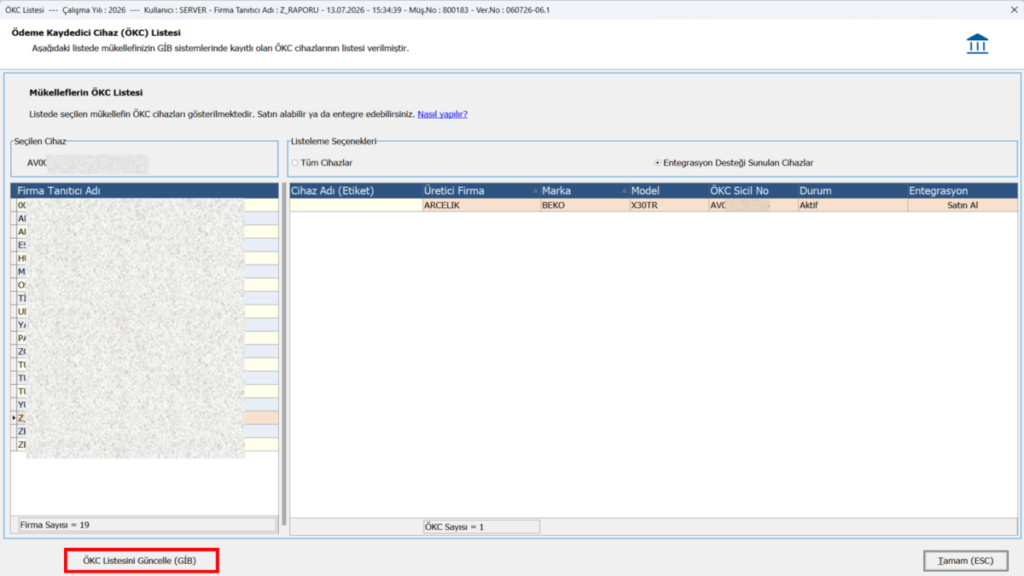Close the ÖKC Listesi window
The height and width of the screenshot is (576, 1024).
pyautogui.click(x=1014, y=10)
